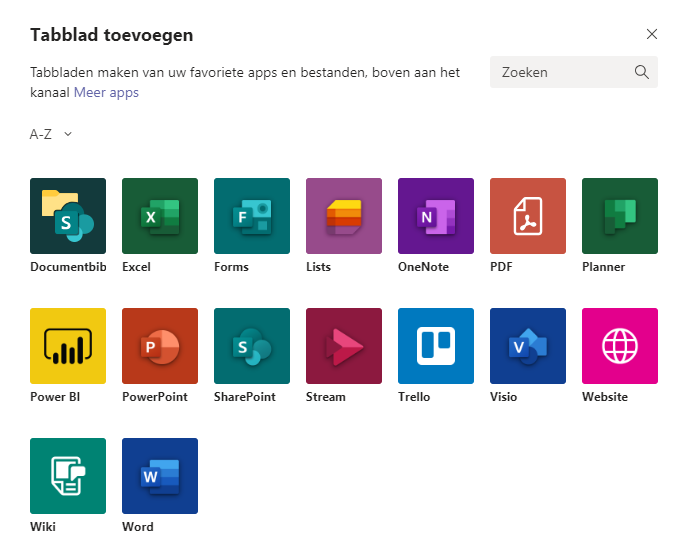Click the Wiki label text
This screenshot has width=684, height=549.
(43, 527)
